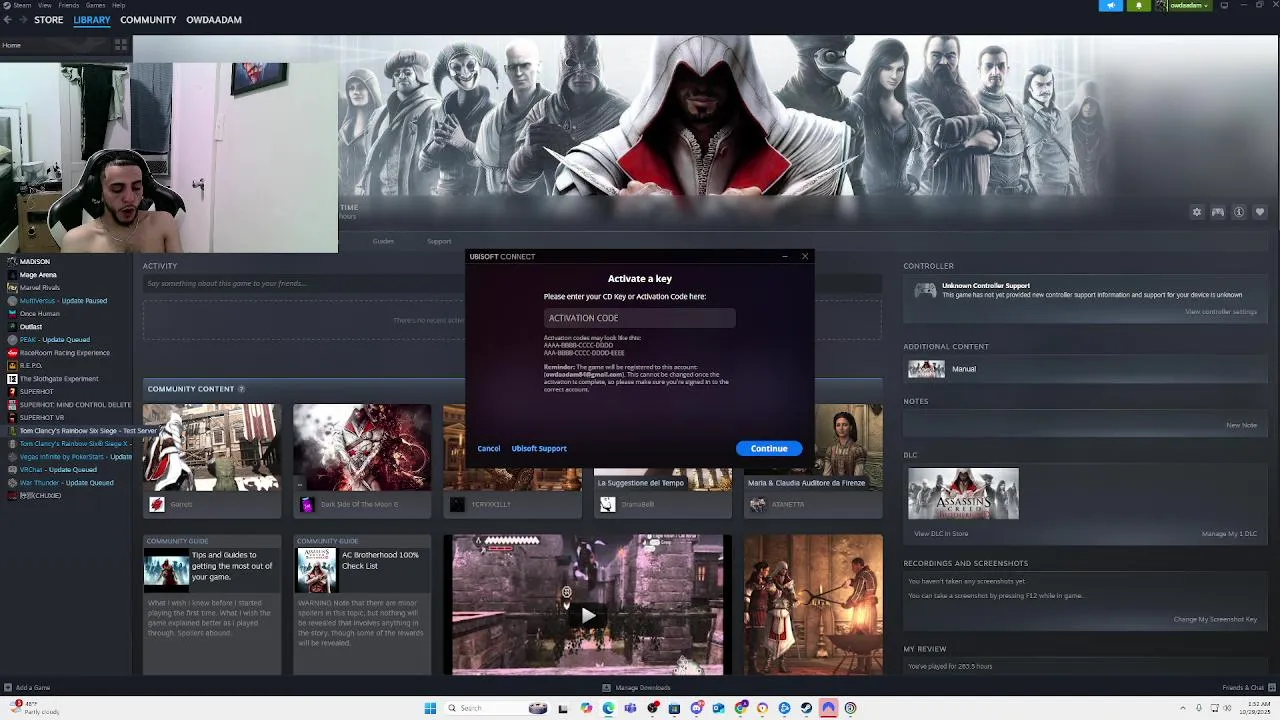Open the game settings gear icon
Screen dimensions: 1280x720
(x=1196, y=212)
